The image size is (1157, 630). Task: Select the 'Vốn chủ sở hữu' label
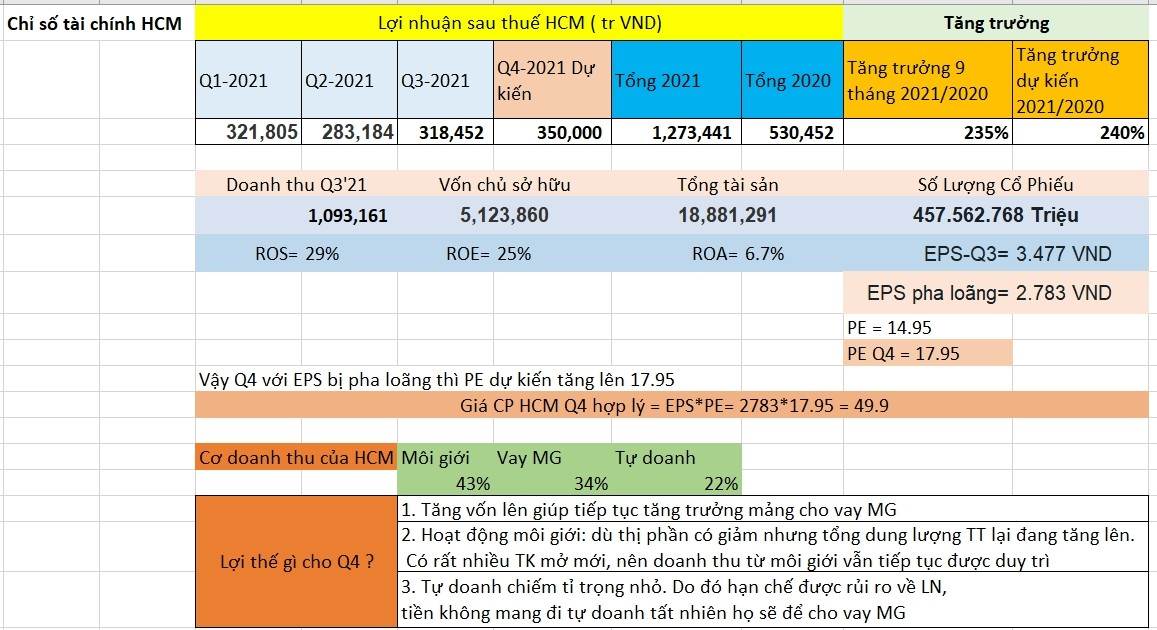[505, 184]
